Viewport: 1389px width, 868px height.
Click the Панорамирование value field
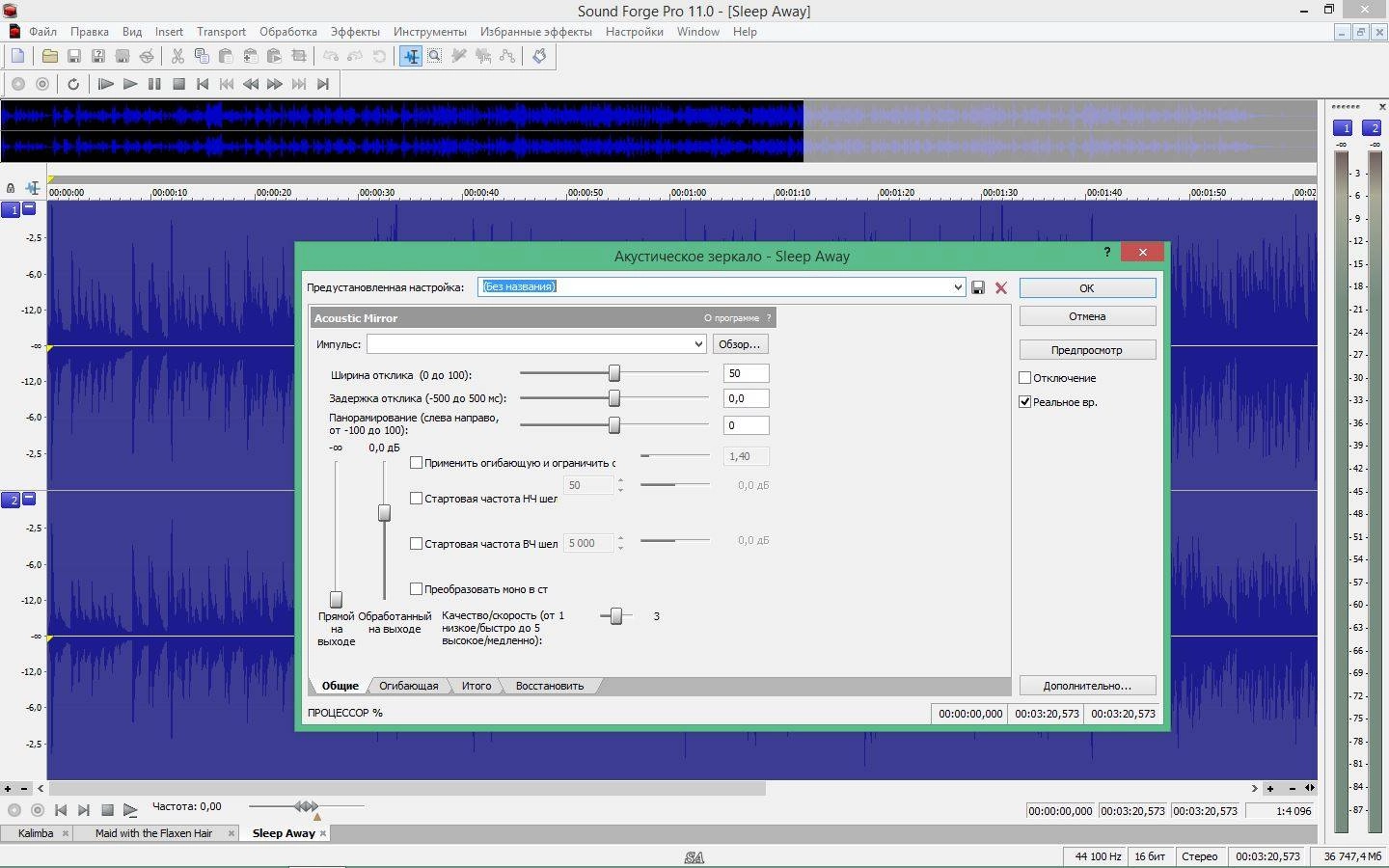click(x=746, y=425)
